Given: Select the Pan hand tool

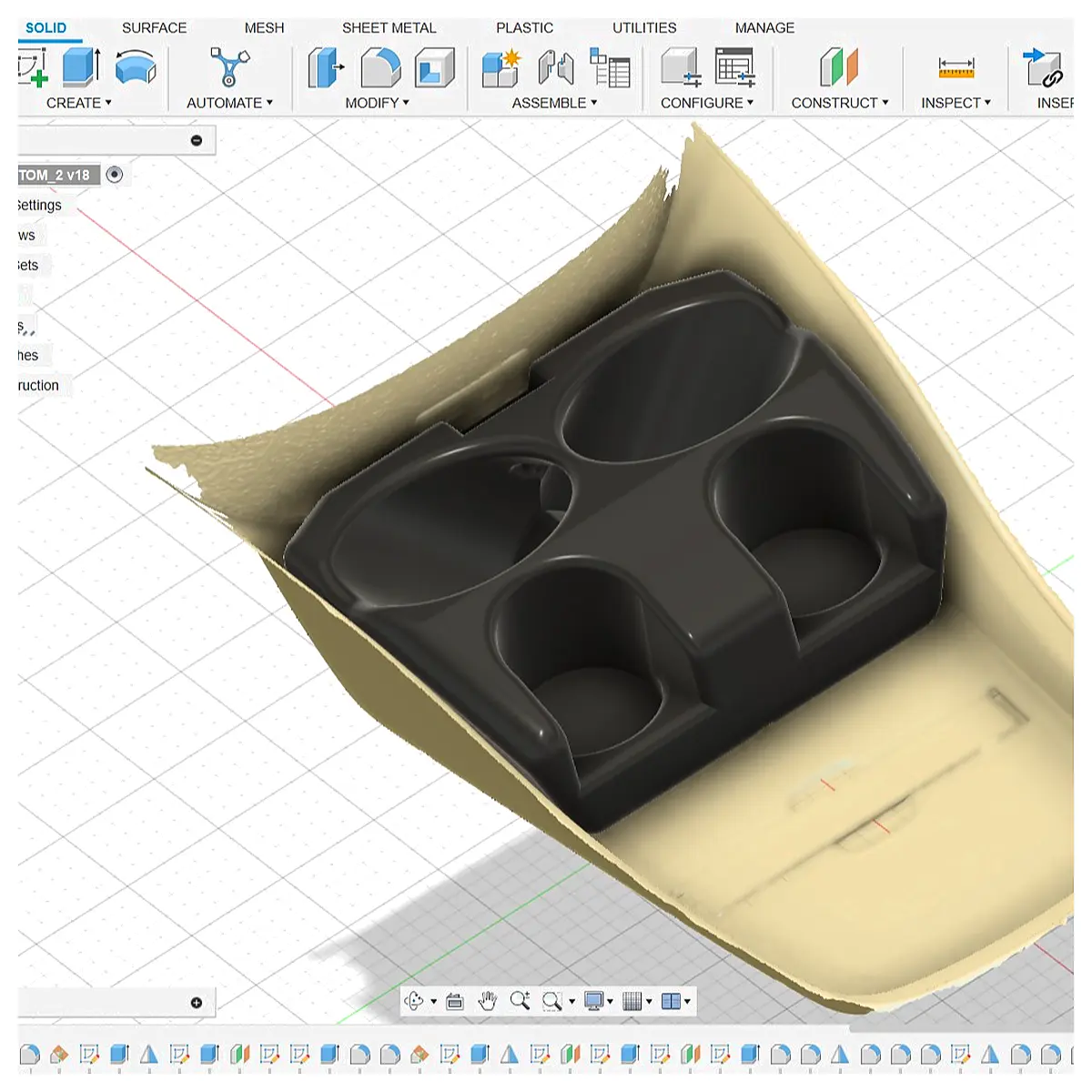Looking at the screenshot, I should click(488, 1001).
